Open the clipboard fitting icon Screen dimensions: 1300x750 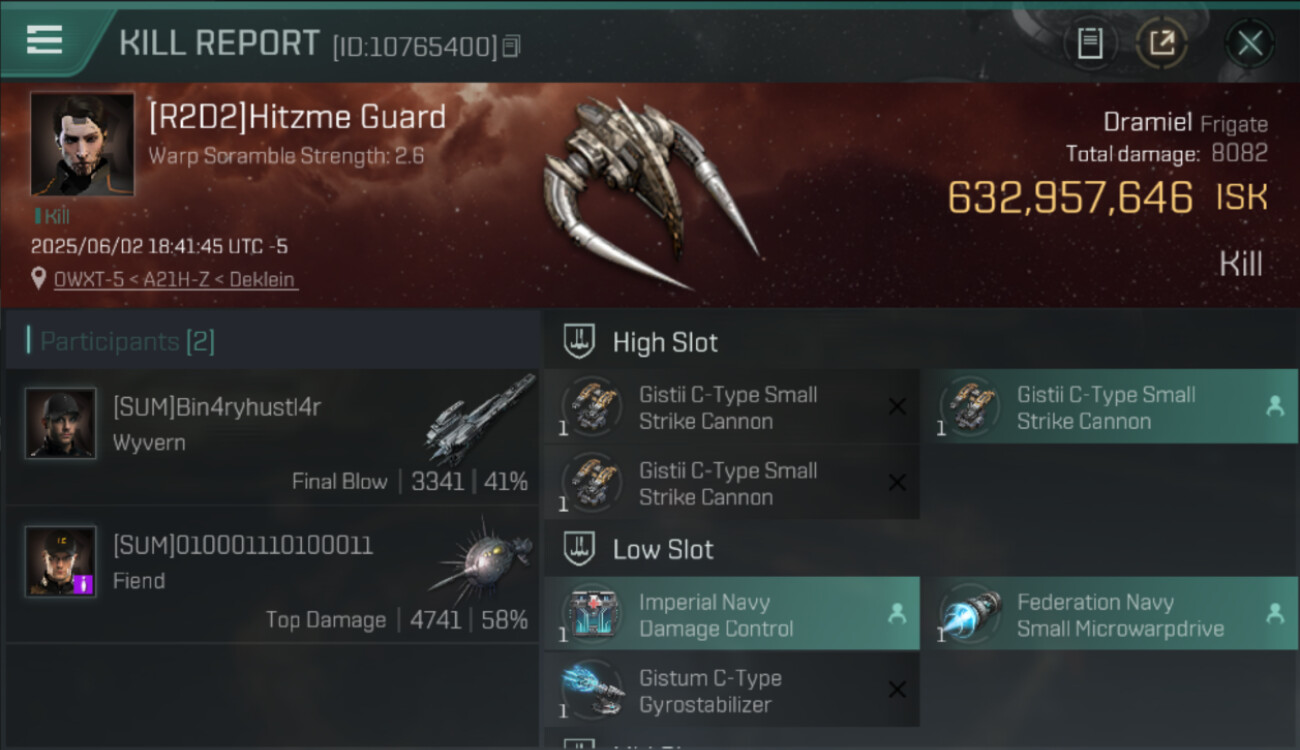[x=1090, y=43]
